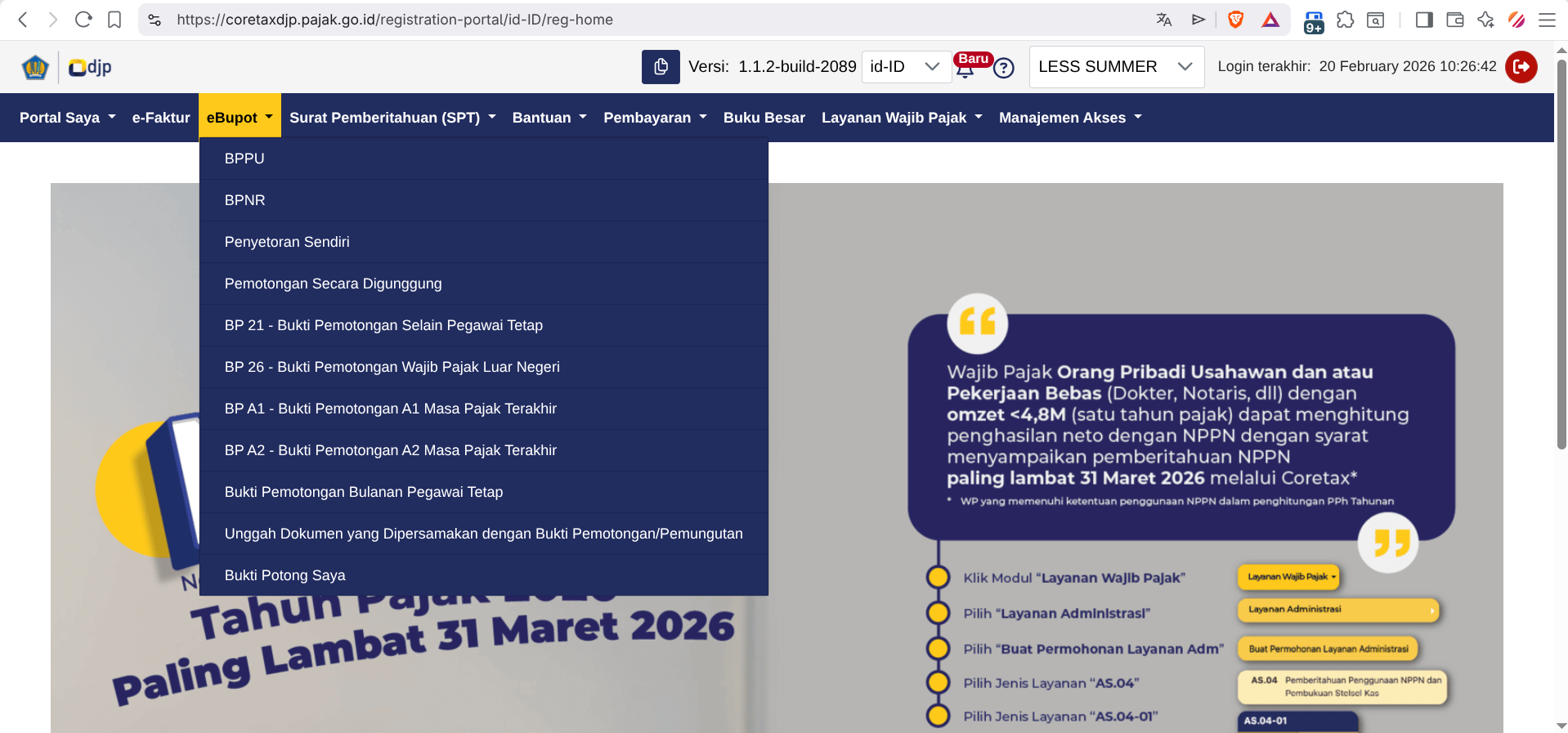
Task: Click the striped red circle toolbar icon
Action: (x=1516, y=20)
